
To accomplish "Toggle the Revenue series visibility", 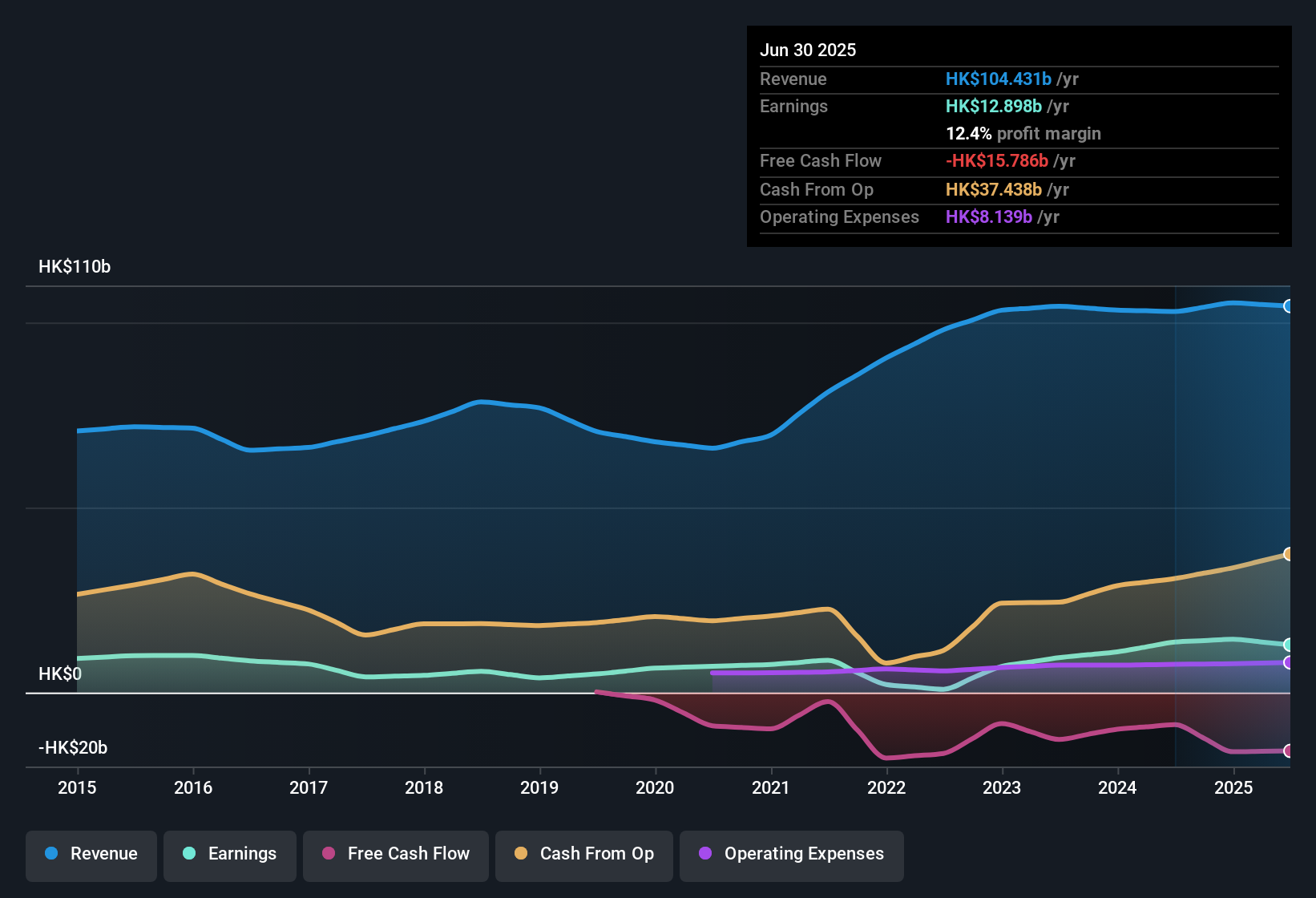I will (x=91, y=854).
